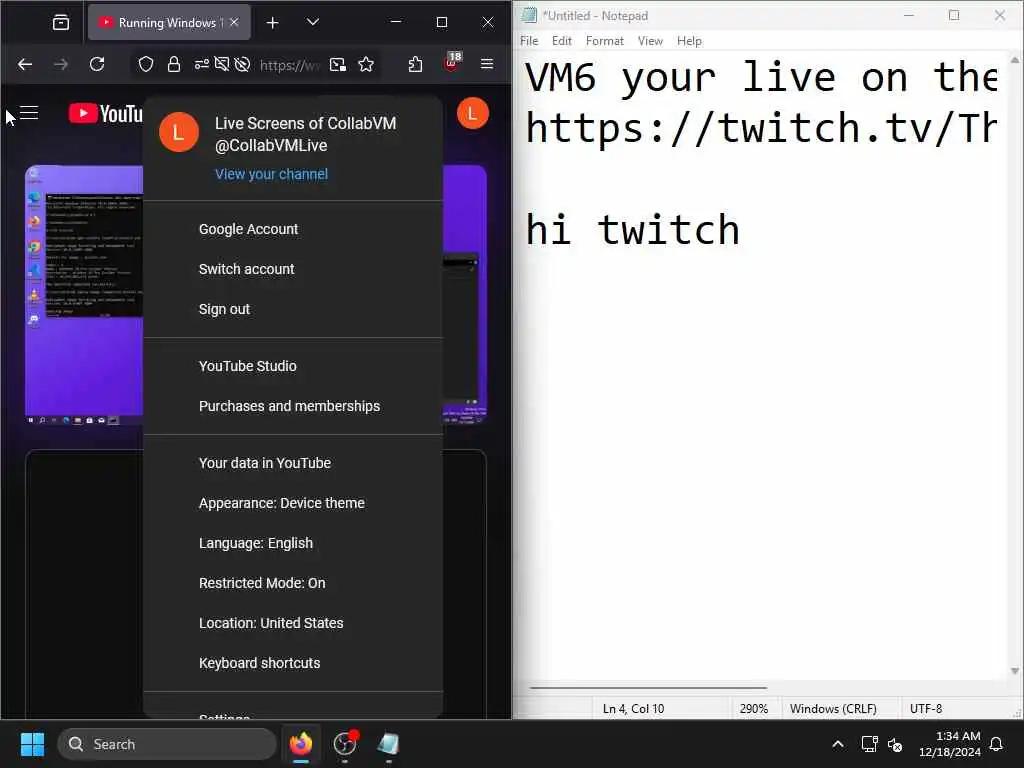This screenshot has height=768, width=1024.
Task: Expand Appearance: Device theme option
Action: (x=293, y=503)
